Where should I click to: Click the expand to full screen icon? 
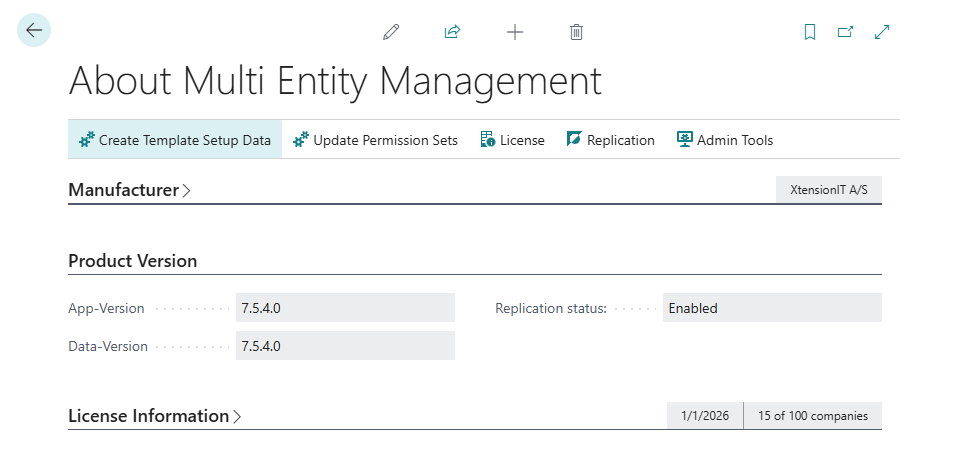click(882, 32)
